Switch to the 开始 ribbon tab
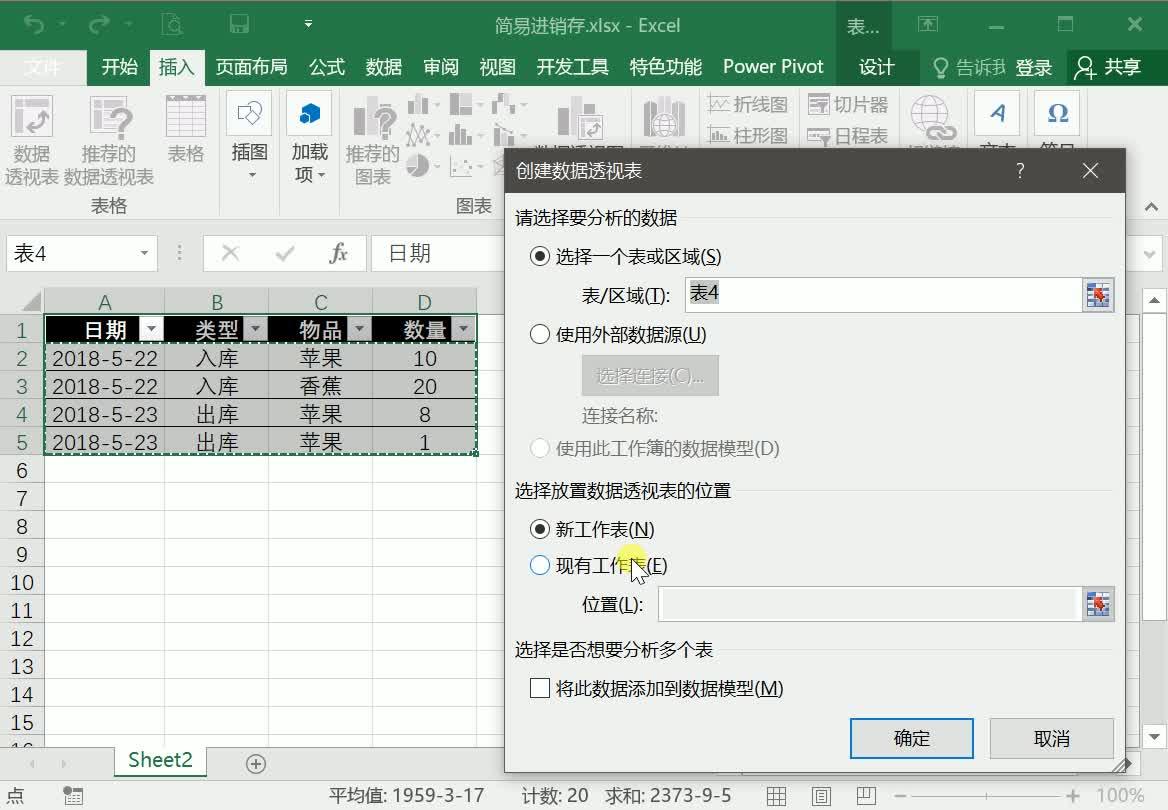This screenshot has width=1168, height=810. point(118,66)
